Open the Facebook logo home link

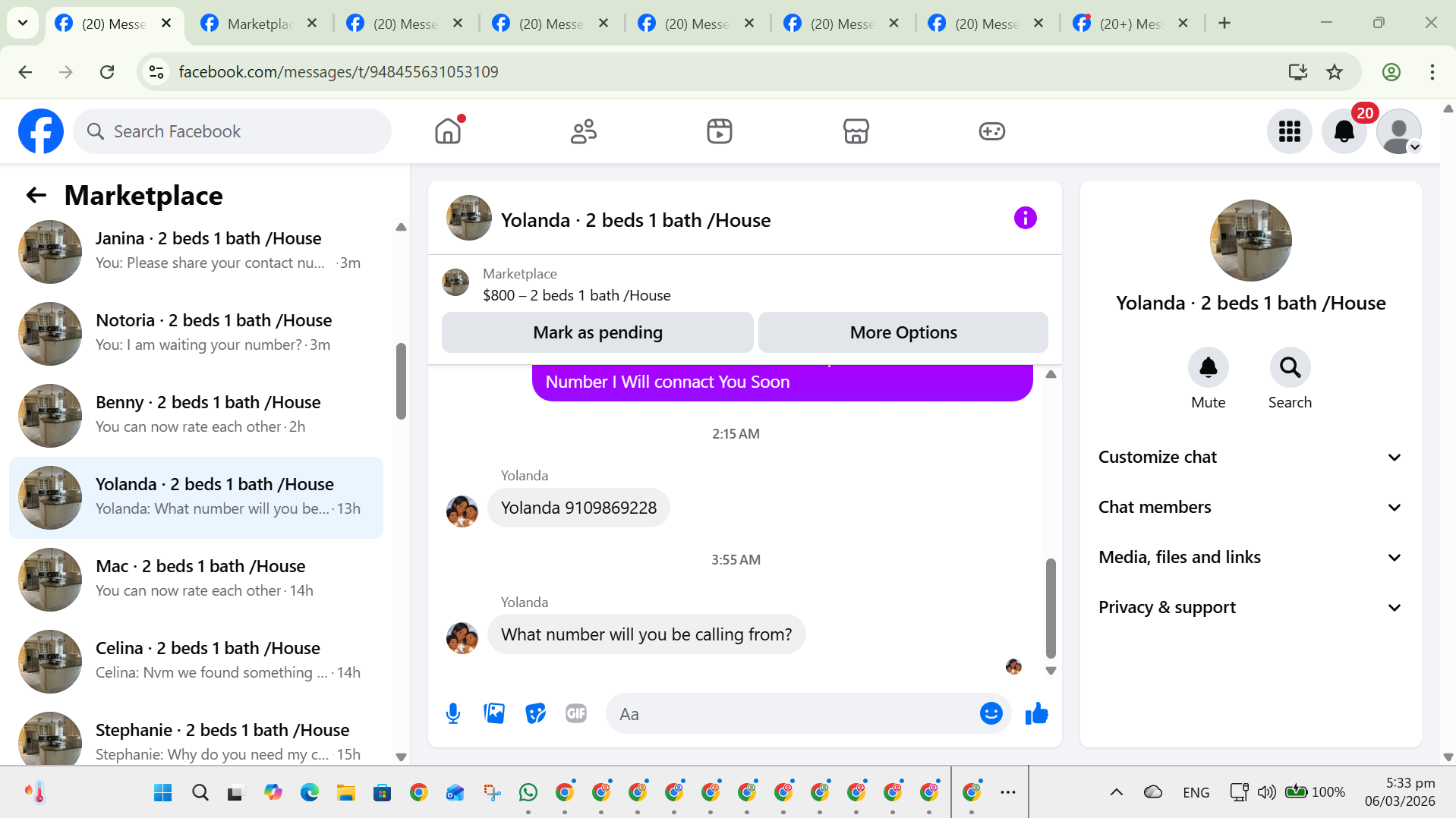pyautogui.click(x=41, y=131)
